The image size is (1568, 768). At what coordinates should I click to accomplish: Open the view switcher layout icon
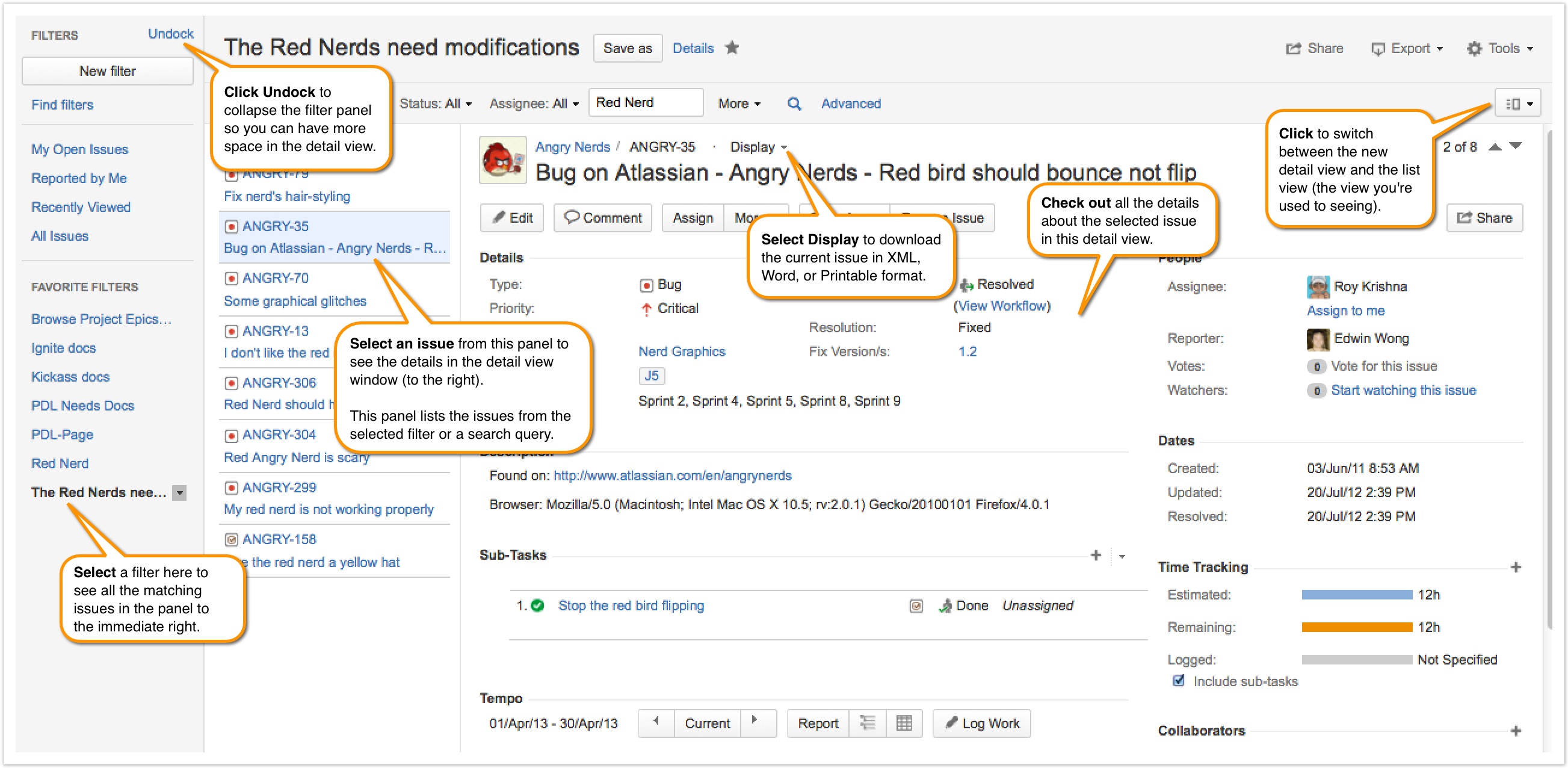(x=1518, y=104)
